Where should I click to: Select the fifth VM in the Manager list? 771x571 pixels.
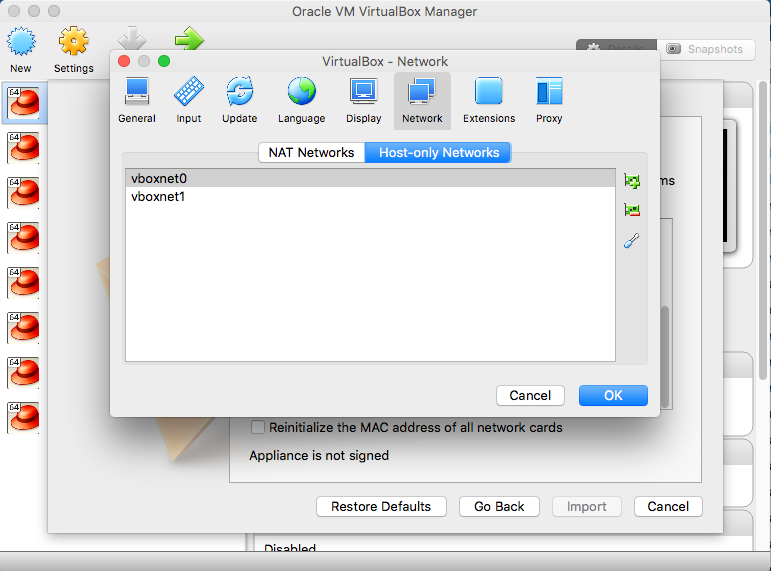[x=24, y=283]
